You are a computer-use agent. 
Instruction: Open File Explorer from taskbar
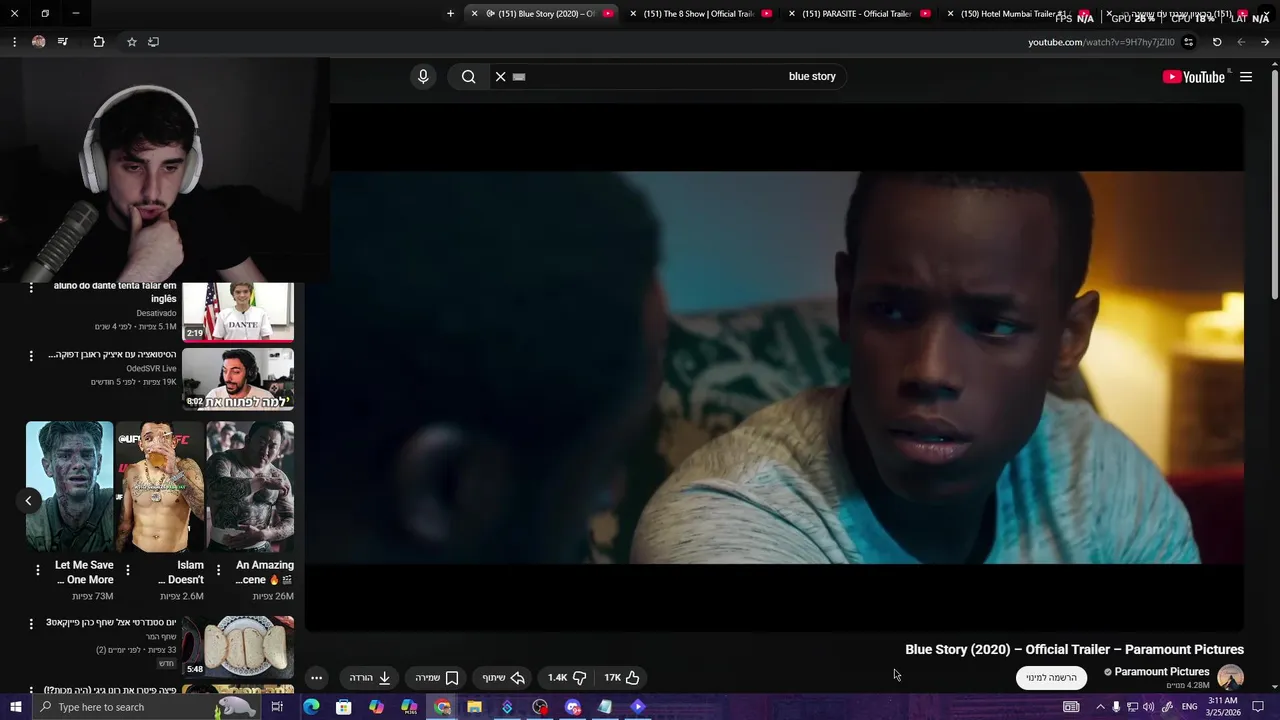(x=474, y=707)
